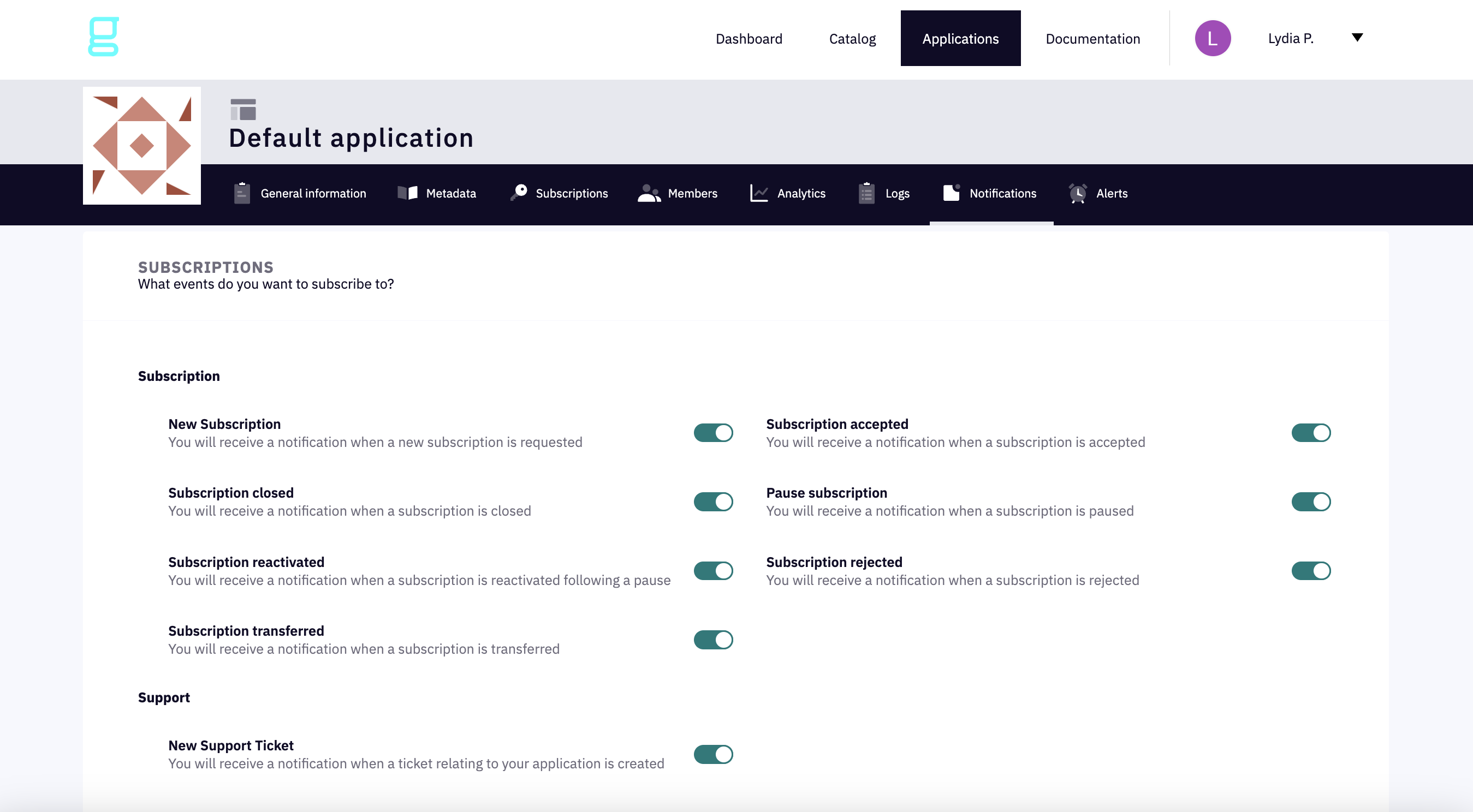Click the General information clipboard icon
Screen dimensions: 1473x812
point(242,193)
